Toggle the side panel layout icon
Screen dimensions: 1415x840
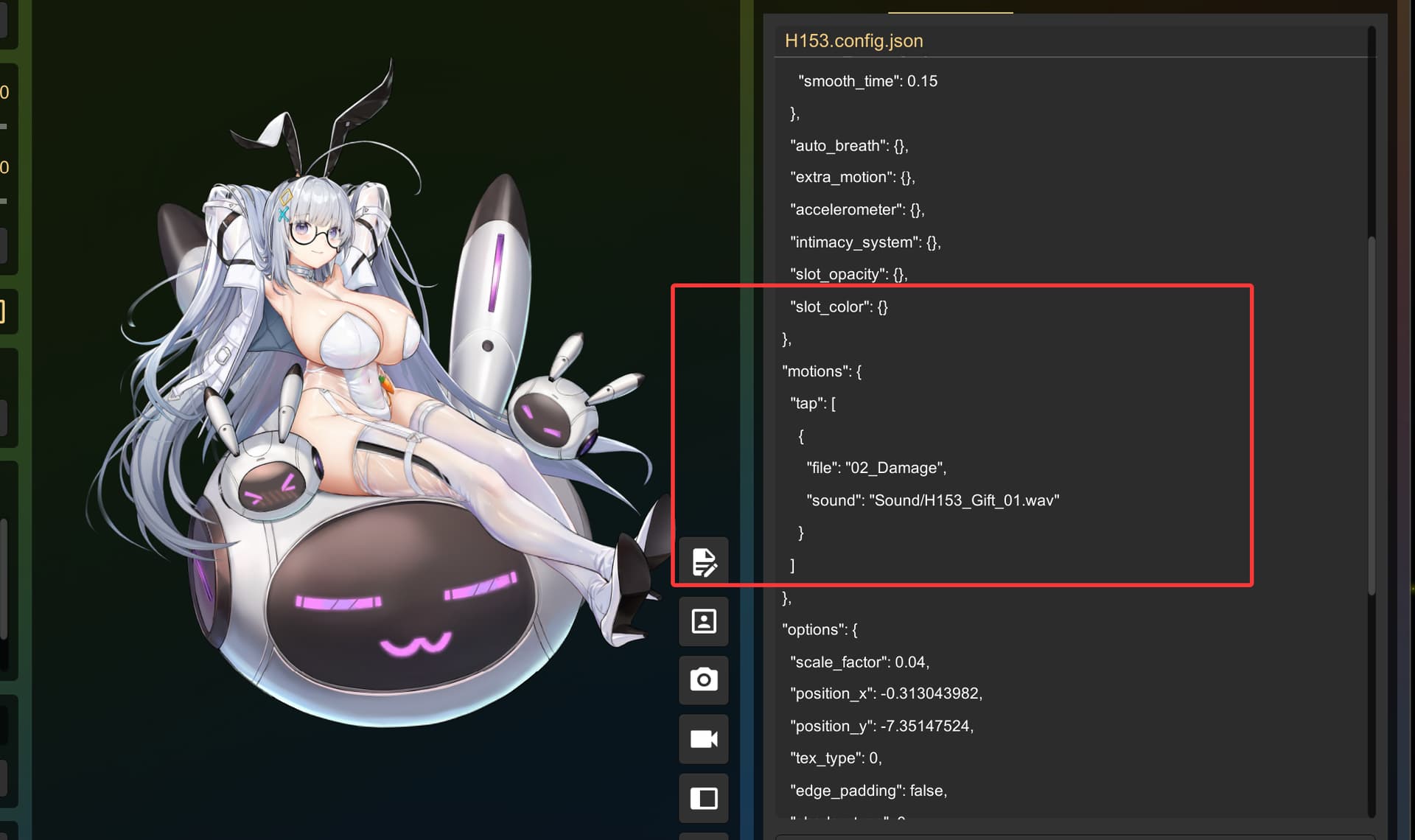704,798
